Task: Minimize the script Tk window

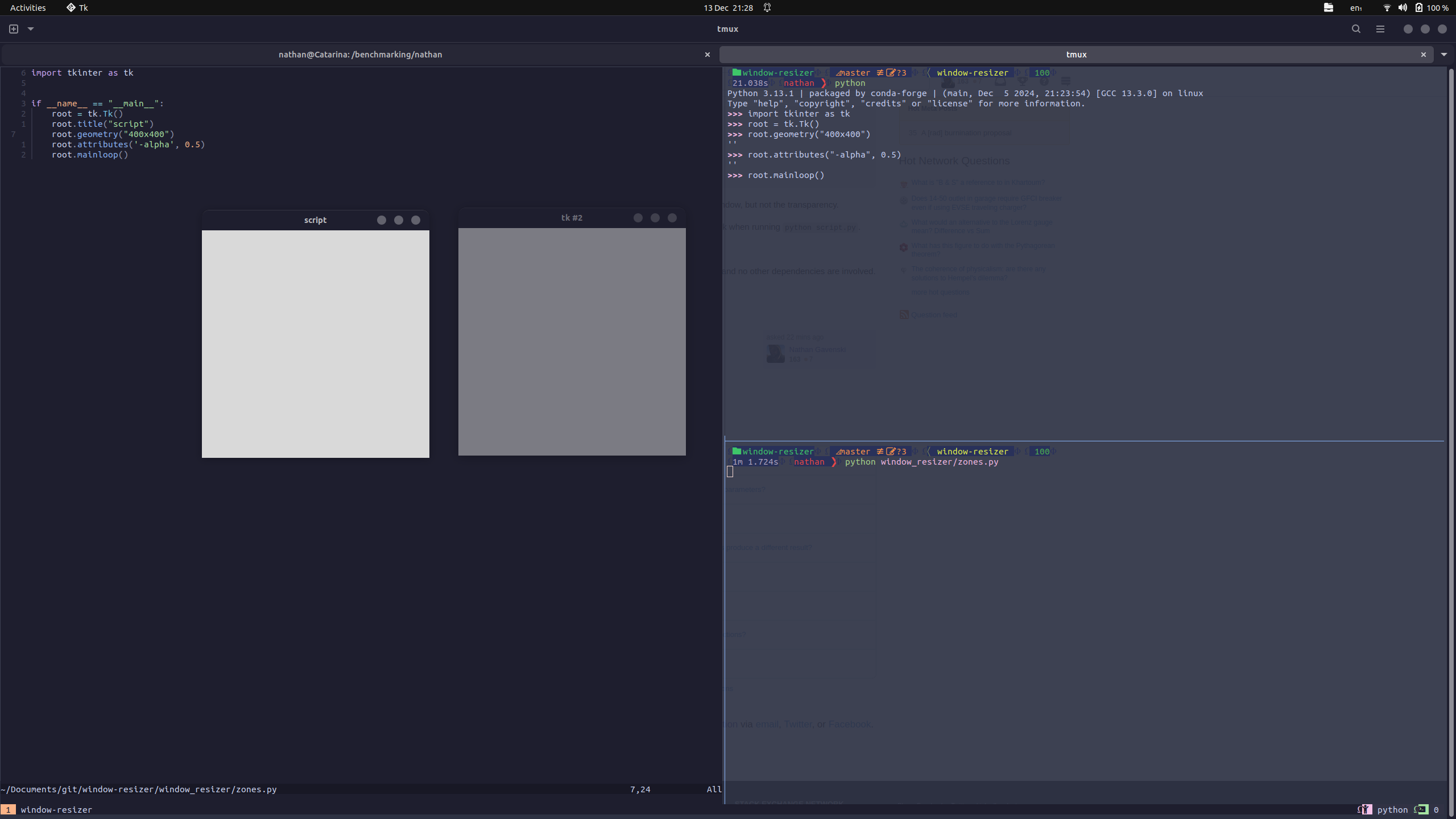Action: pyautogui.click(x=382, y=220)
